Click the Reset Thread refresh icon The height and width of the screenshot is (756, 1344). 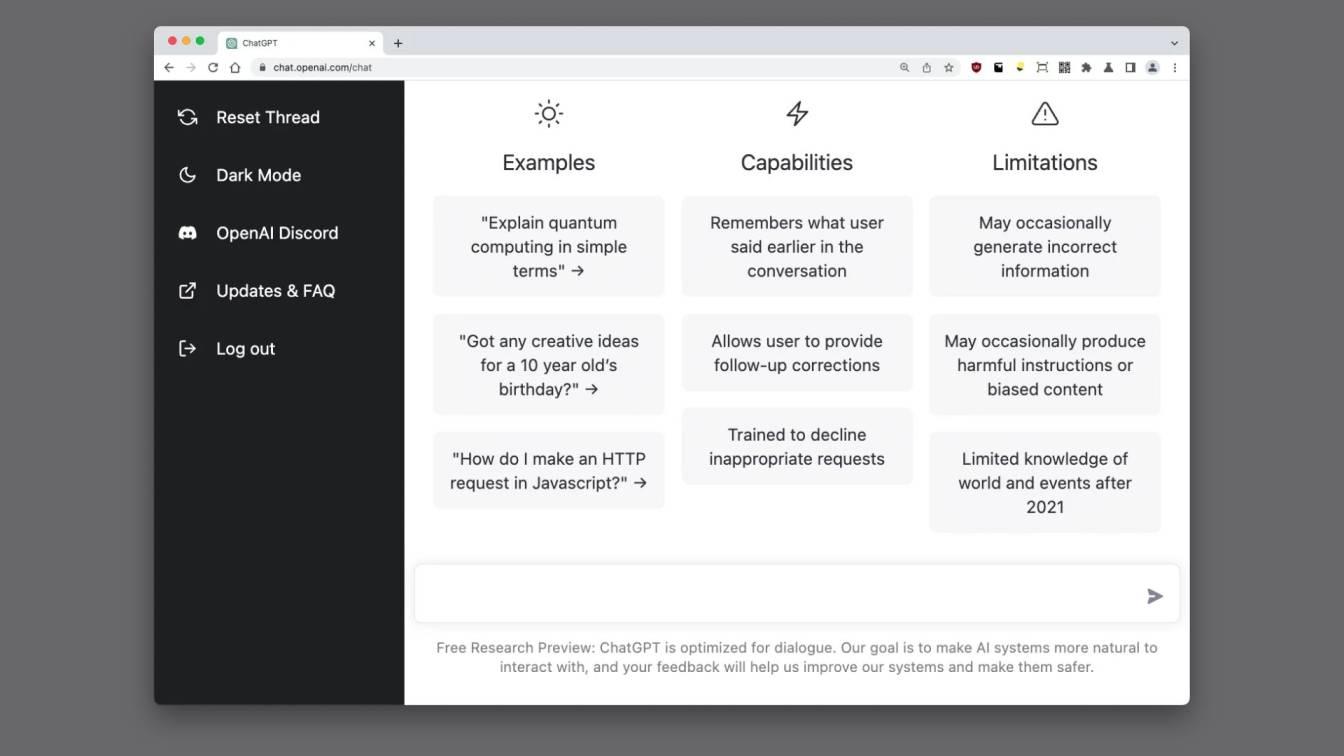(187, 117)
